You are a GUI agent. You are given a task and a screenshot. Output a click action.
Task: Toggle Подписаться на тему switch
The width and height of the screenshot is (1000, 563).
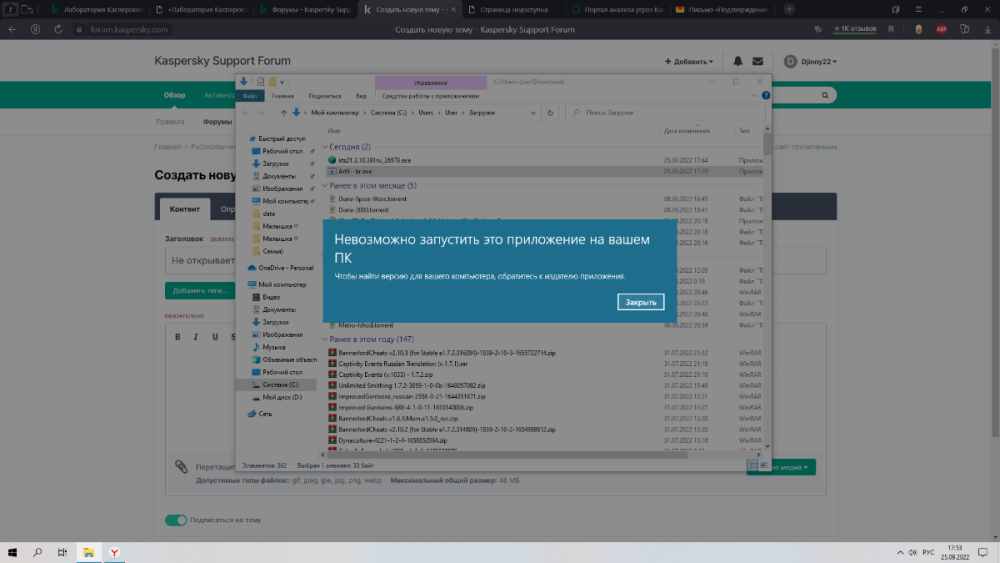click(x=176, y=520)
